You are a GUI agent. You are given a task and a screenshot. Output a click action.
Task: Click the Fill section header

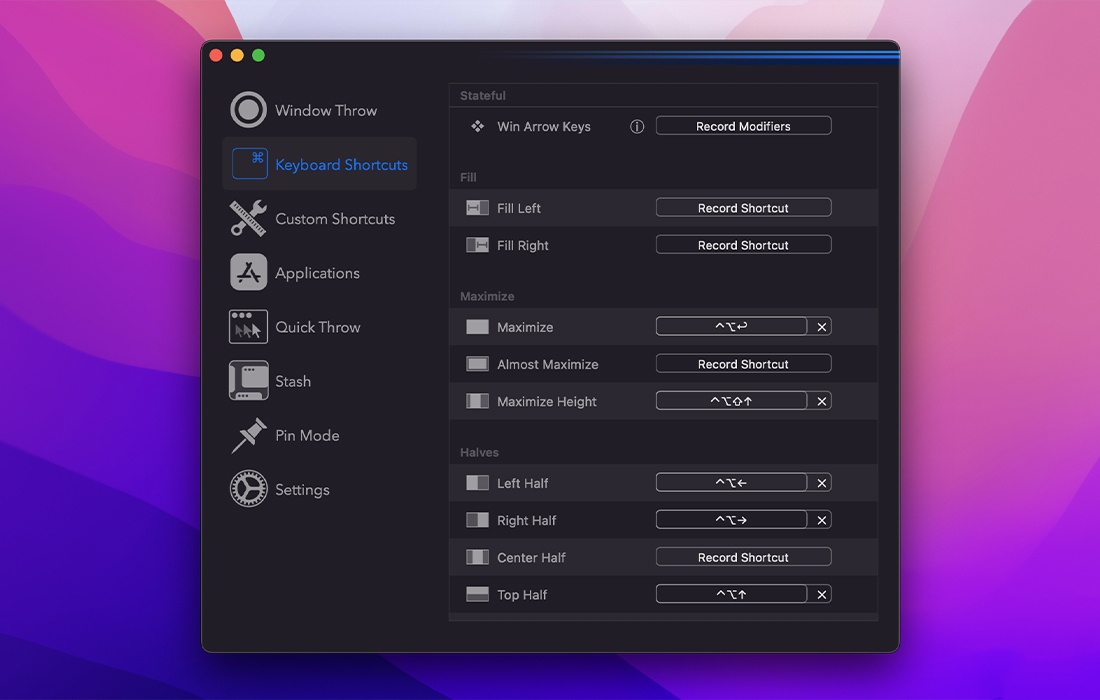[x=468, y=177]
